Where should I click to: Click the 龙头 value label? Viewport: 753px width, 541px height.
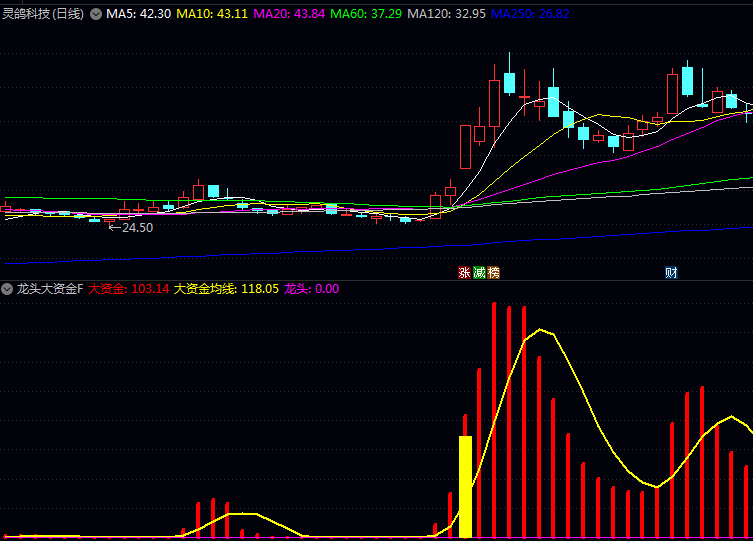click(311, 289)
